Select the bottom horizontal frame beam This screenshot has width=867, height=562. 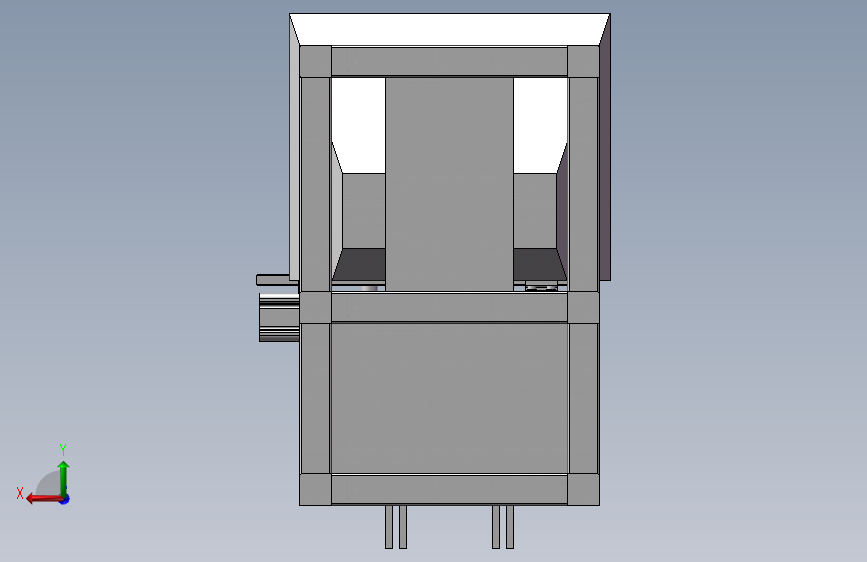click(450, 490)
